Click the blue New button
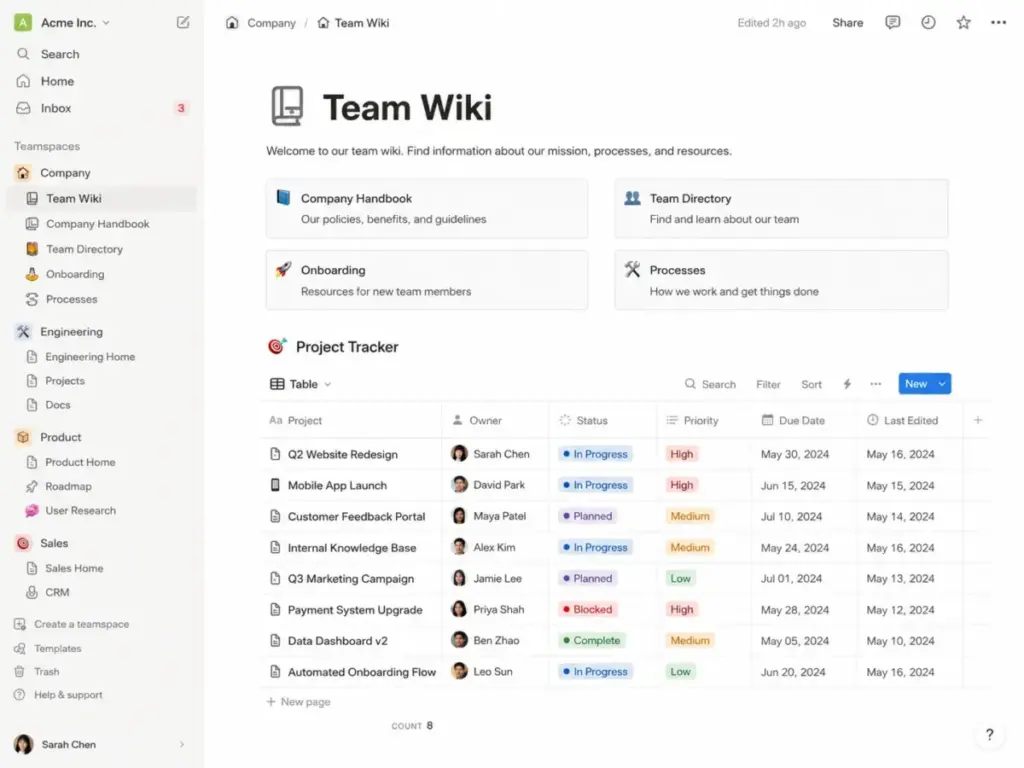Image resolution: width=1024 pixels, height=768 pixels. pyautogui.click(x=916, y=384)
